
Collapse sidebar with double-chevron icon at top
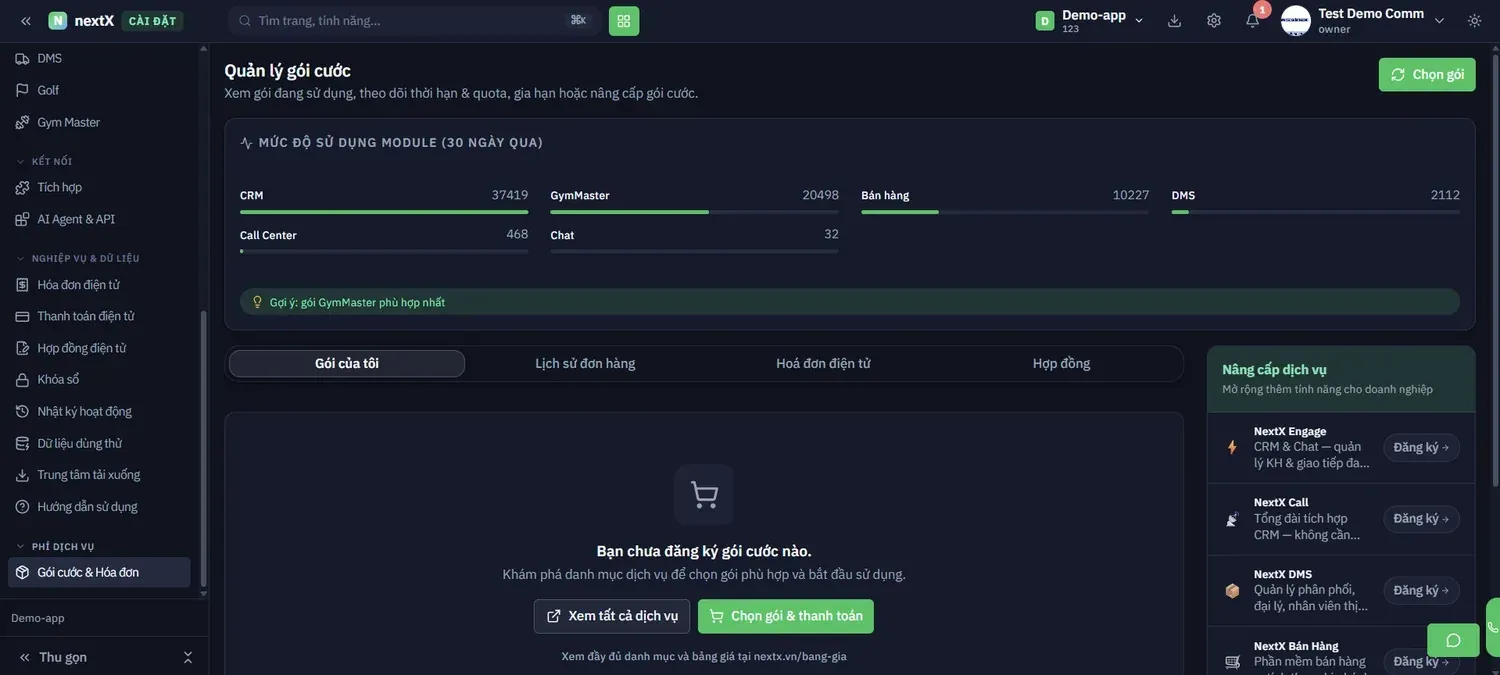[26, 21]
